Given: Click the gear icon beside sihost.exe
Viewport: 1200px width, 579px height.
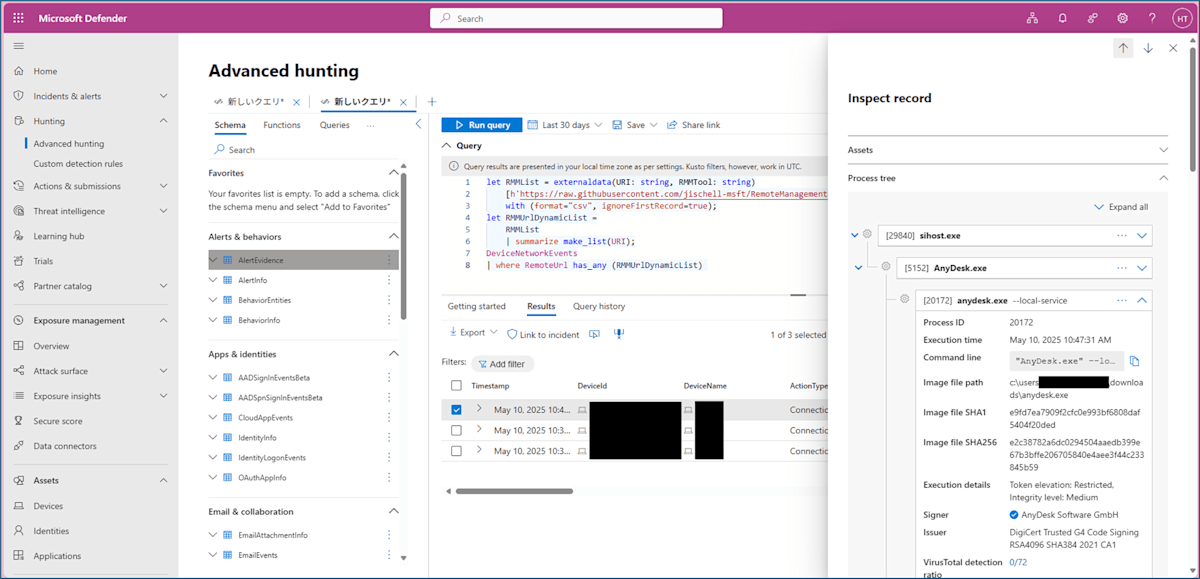Looking at the screenshot, I should pos(867,235).
